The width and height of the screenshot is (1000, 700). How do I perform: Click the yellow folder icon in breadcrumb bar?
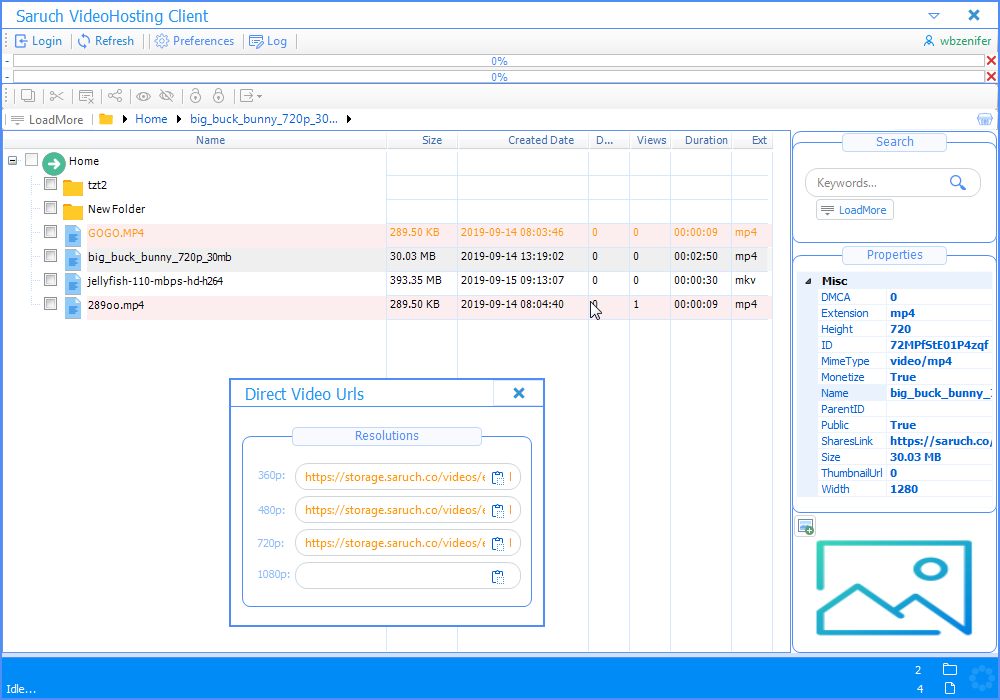click(x=107, y=119)
